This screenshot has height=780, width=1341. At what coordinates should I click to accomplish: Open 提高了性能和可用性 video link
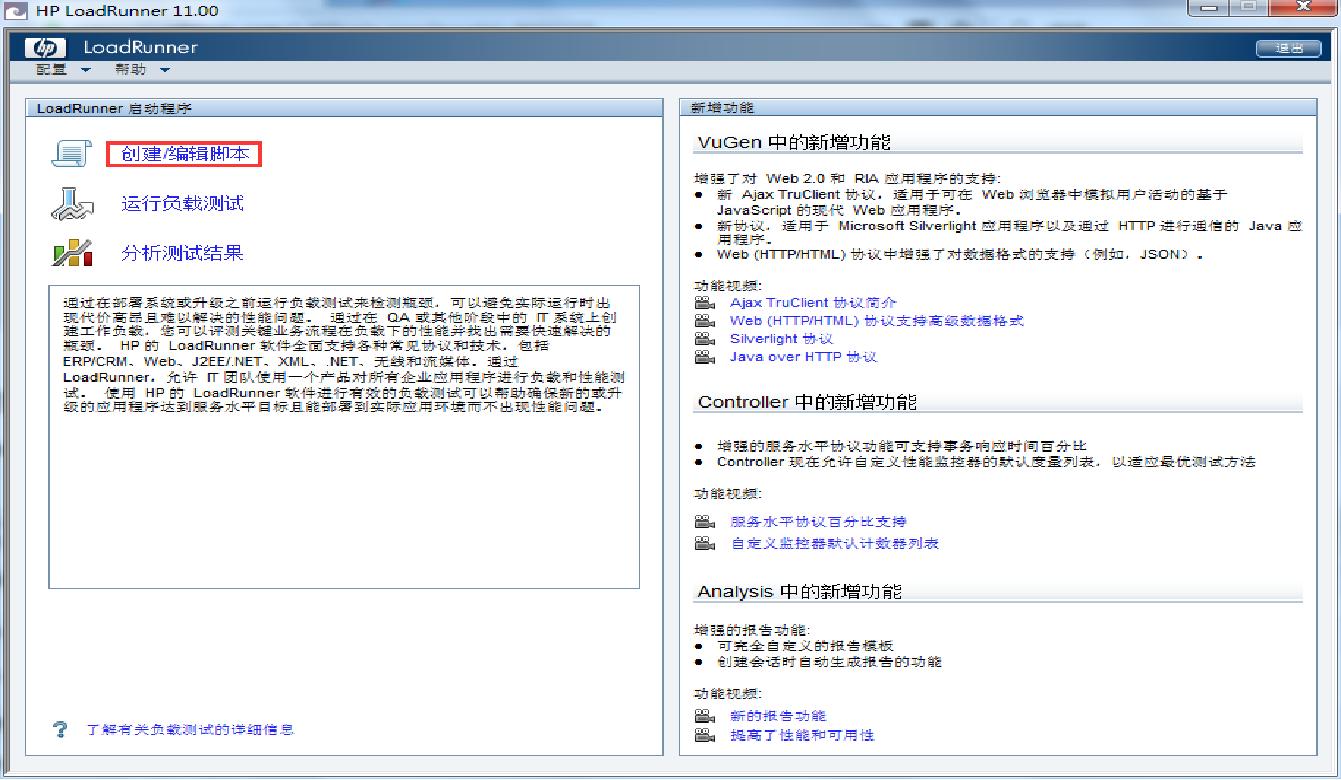803,735
